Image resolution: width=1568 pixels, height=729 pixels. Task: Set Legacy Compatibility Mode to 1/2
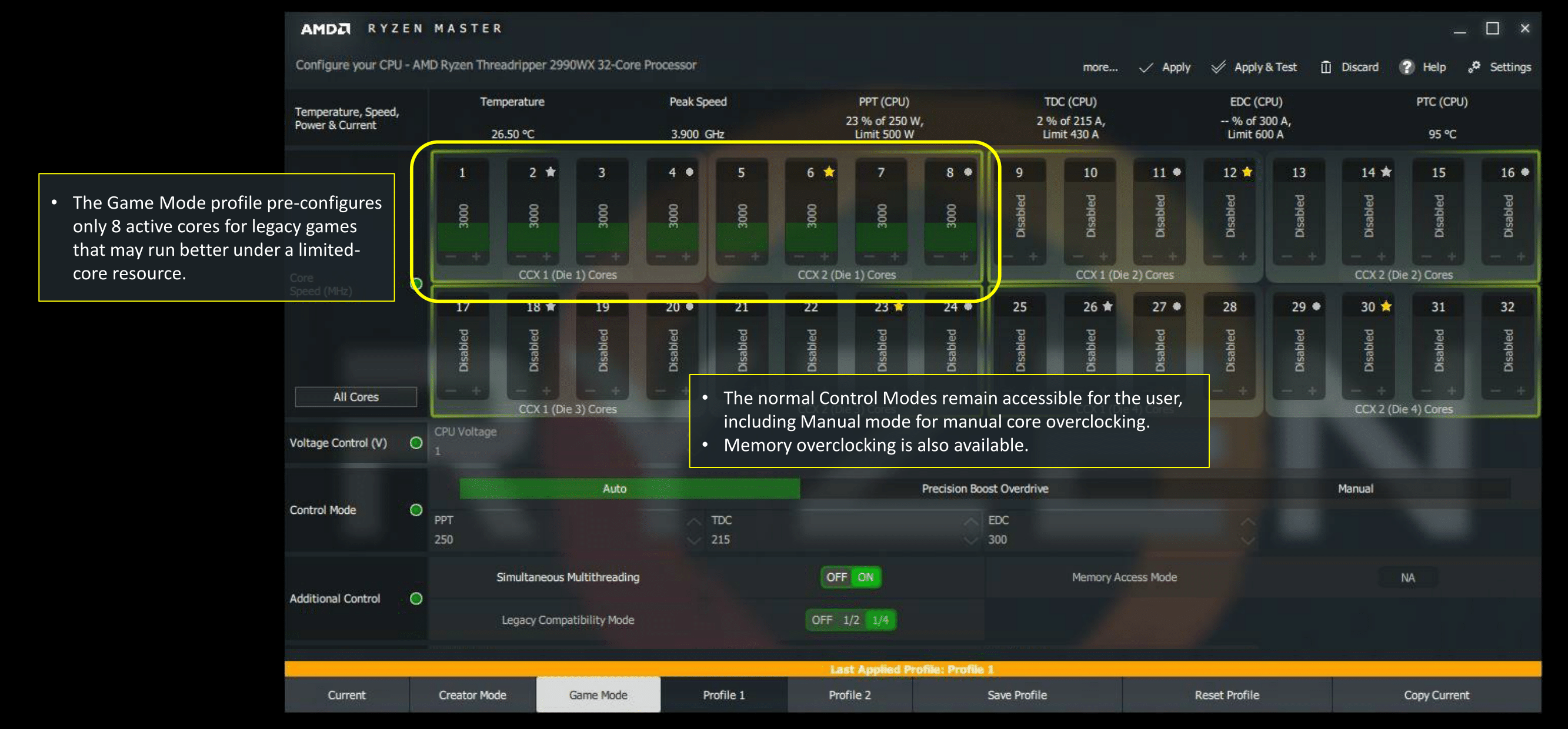(851, 620)
